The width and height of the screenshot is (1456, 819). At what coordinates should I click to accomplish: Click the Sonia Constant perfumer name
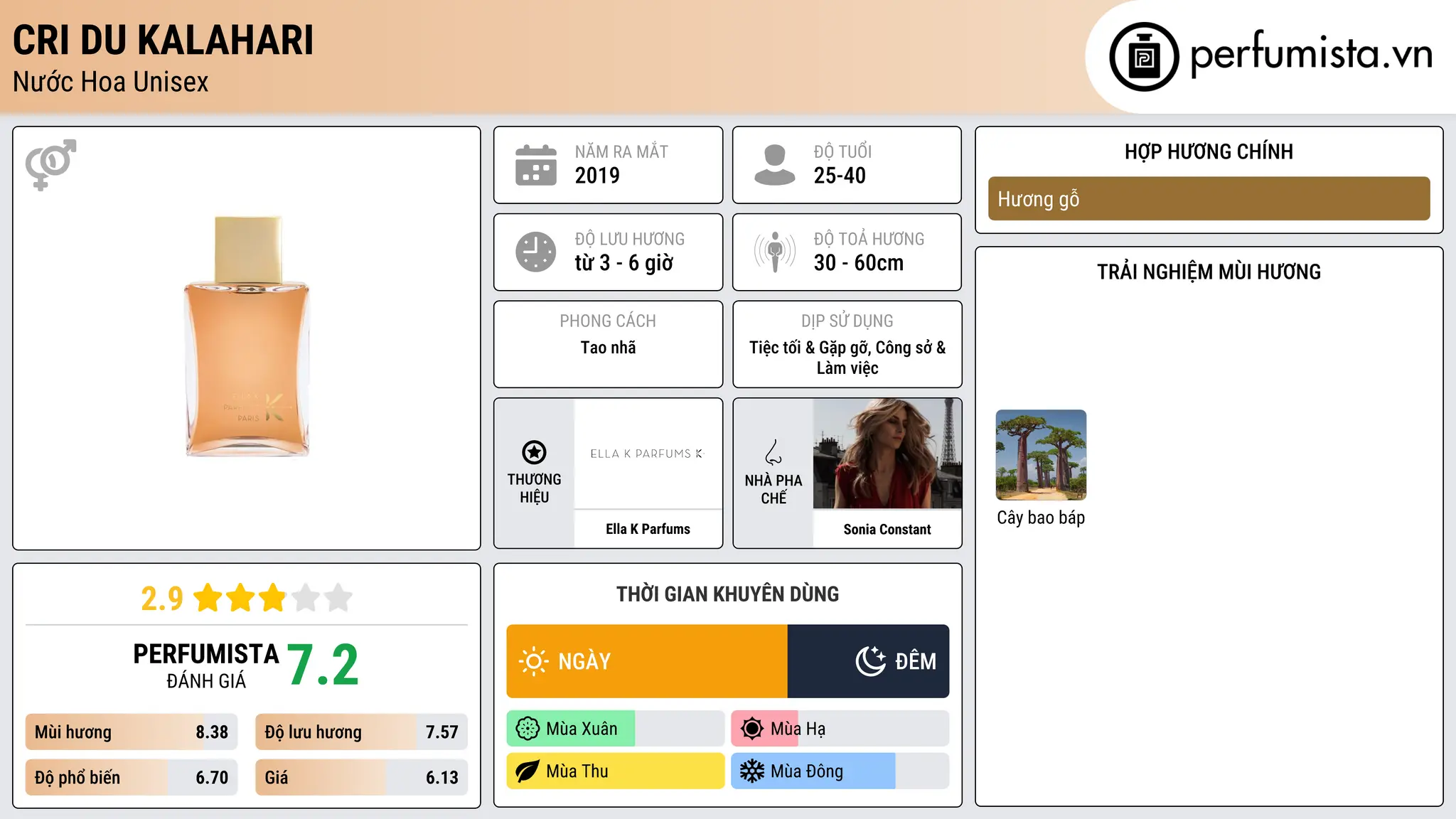click(887, 529)
